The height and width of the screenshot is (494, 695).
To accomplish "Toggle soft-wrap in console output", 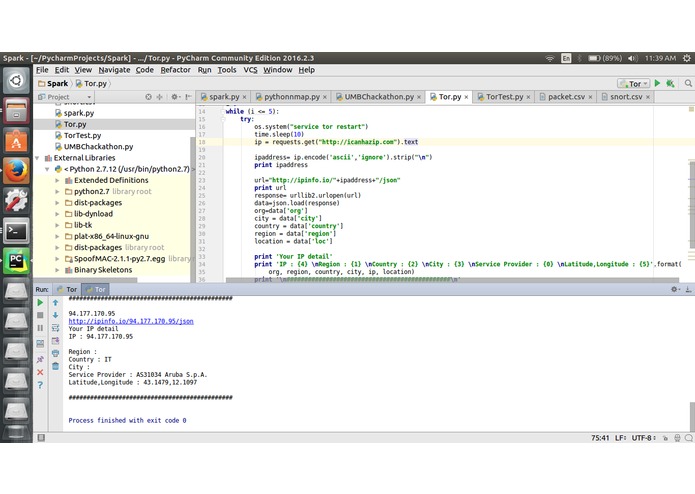I will point(55,328).
